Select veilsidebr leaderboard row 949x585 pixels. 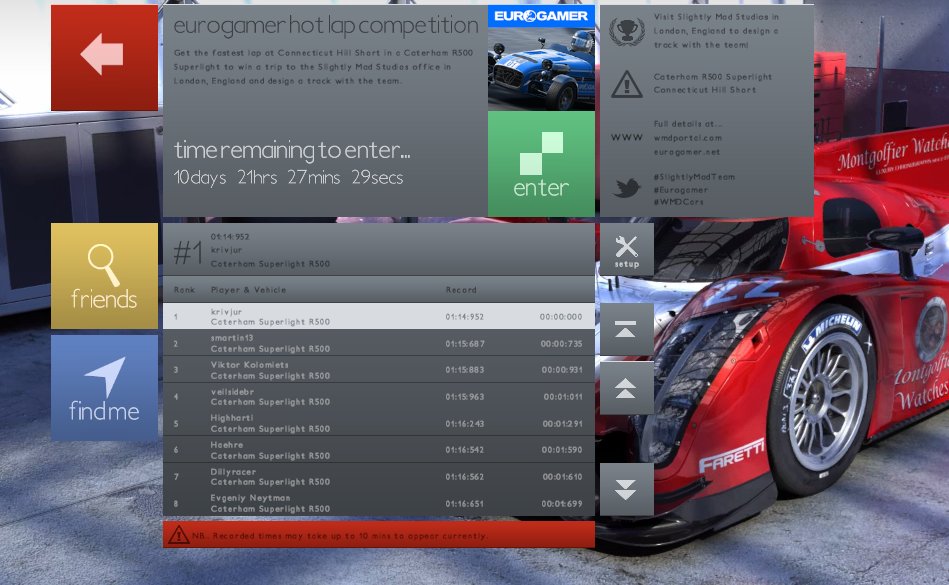[x=379, y=396]
